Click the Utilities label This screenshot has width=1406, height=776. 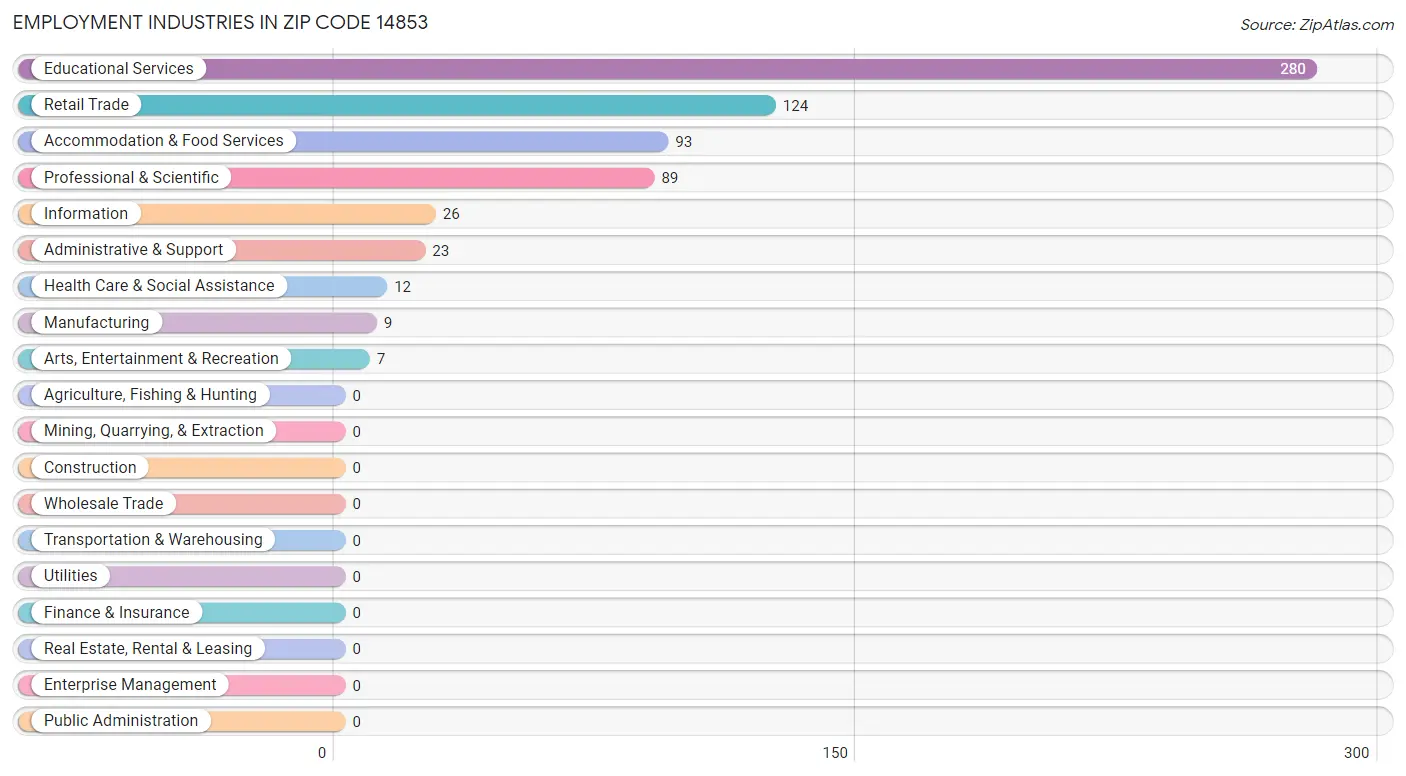coord(71,575)
